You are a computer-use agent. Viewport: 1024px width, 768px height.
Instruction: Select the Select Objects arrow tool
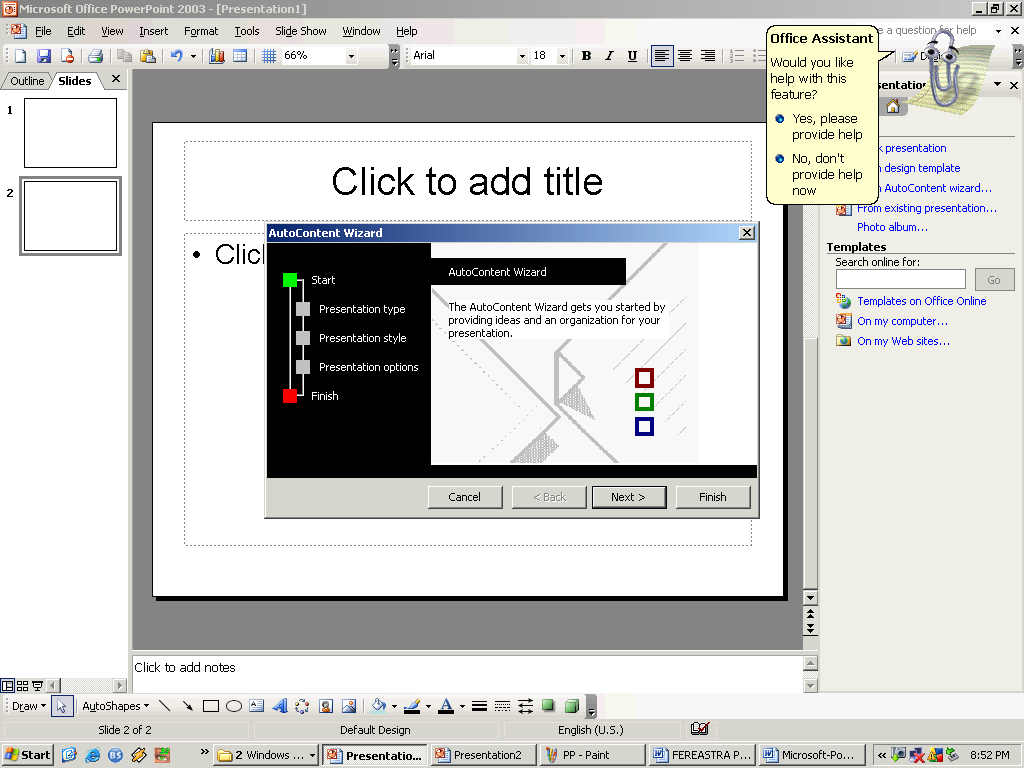coord(61,706)
